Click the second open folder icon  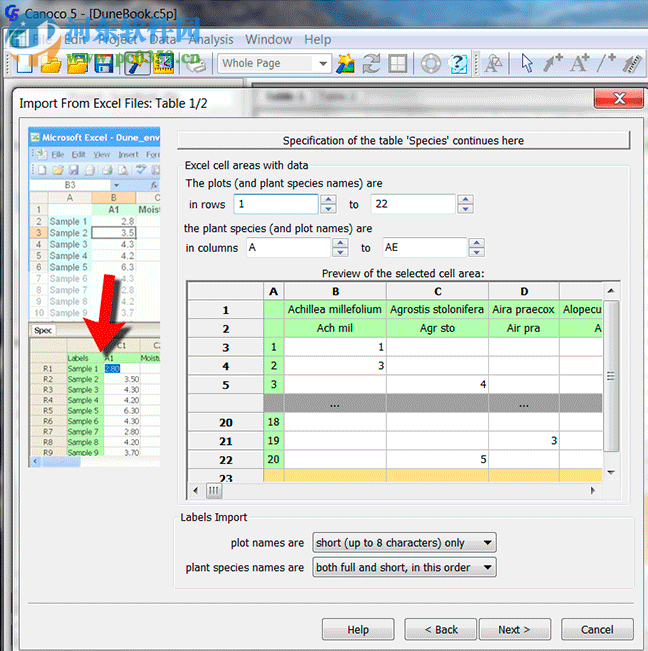[78, 64]
